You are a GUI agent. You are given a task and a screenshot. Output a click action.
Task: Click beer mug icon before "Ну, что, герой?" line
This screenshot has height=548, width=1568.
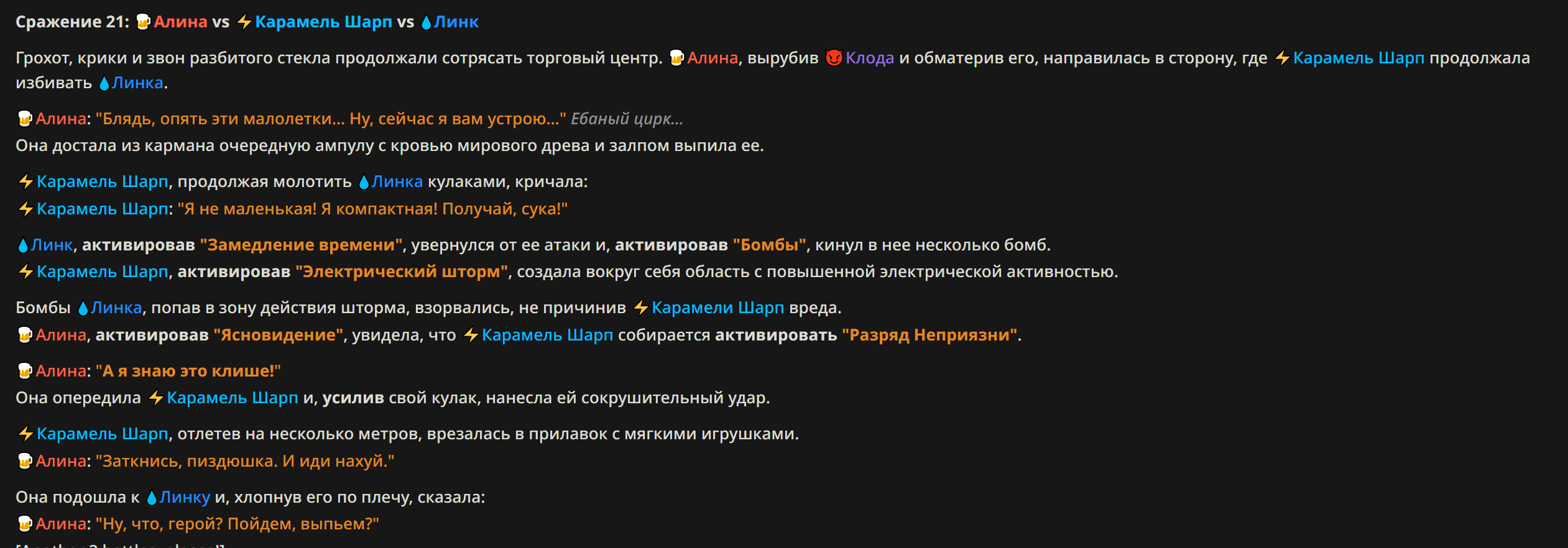coord(25,524)
